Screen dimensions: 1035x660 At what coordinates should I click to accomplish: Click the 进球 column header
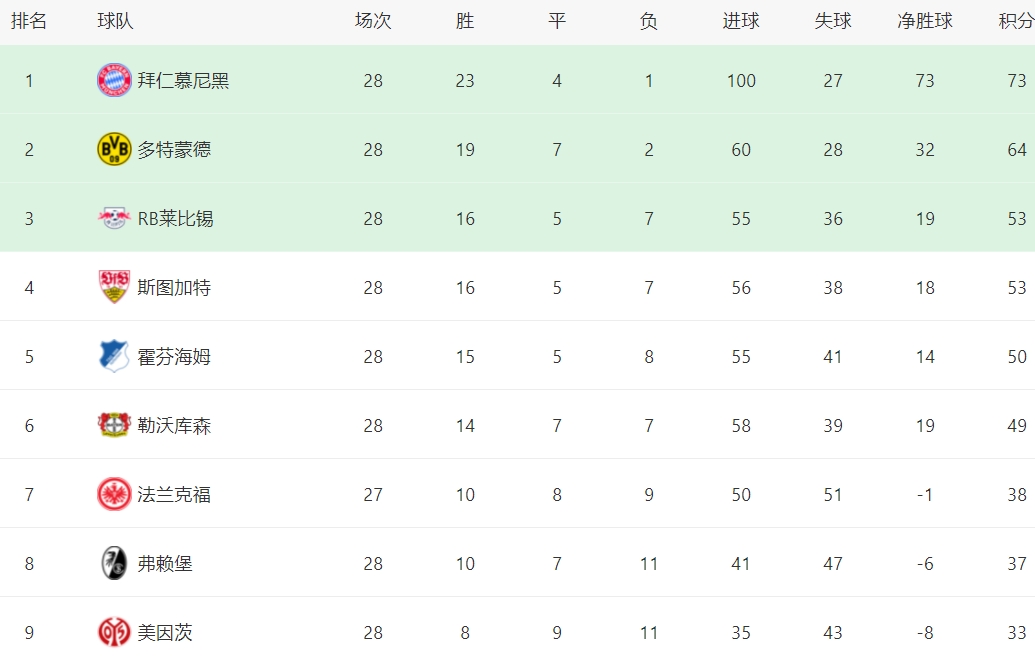click(x=741, y=21)
